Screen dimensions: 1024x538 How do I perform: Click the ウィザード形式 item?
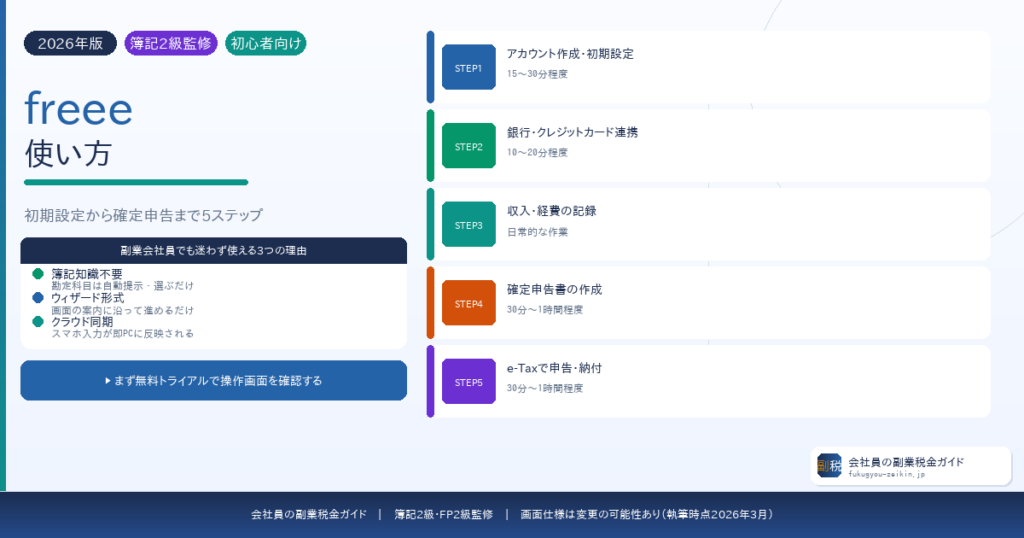[88, 298]
